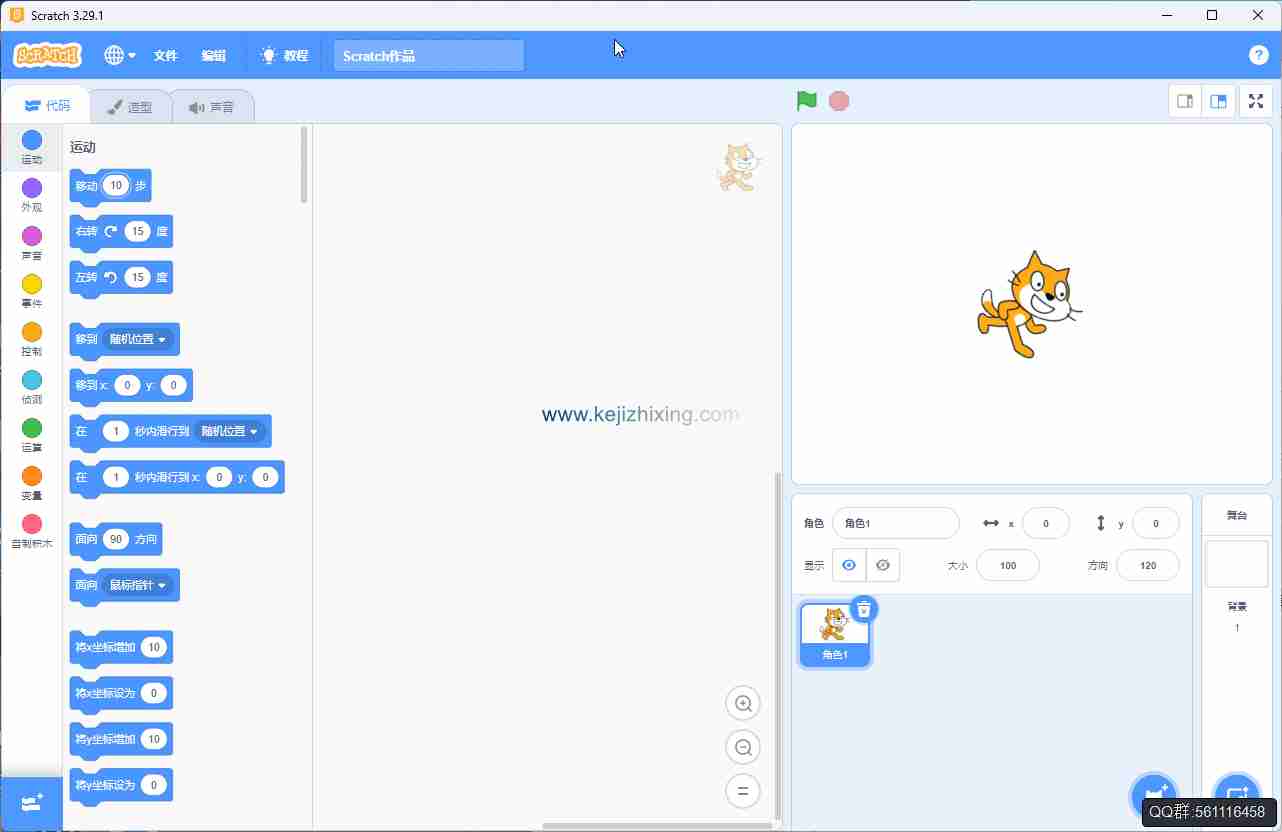Switch to small stage layout

(x=1186, y=101)
